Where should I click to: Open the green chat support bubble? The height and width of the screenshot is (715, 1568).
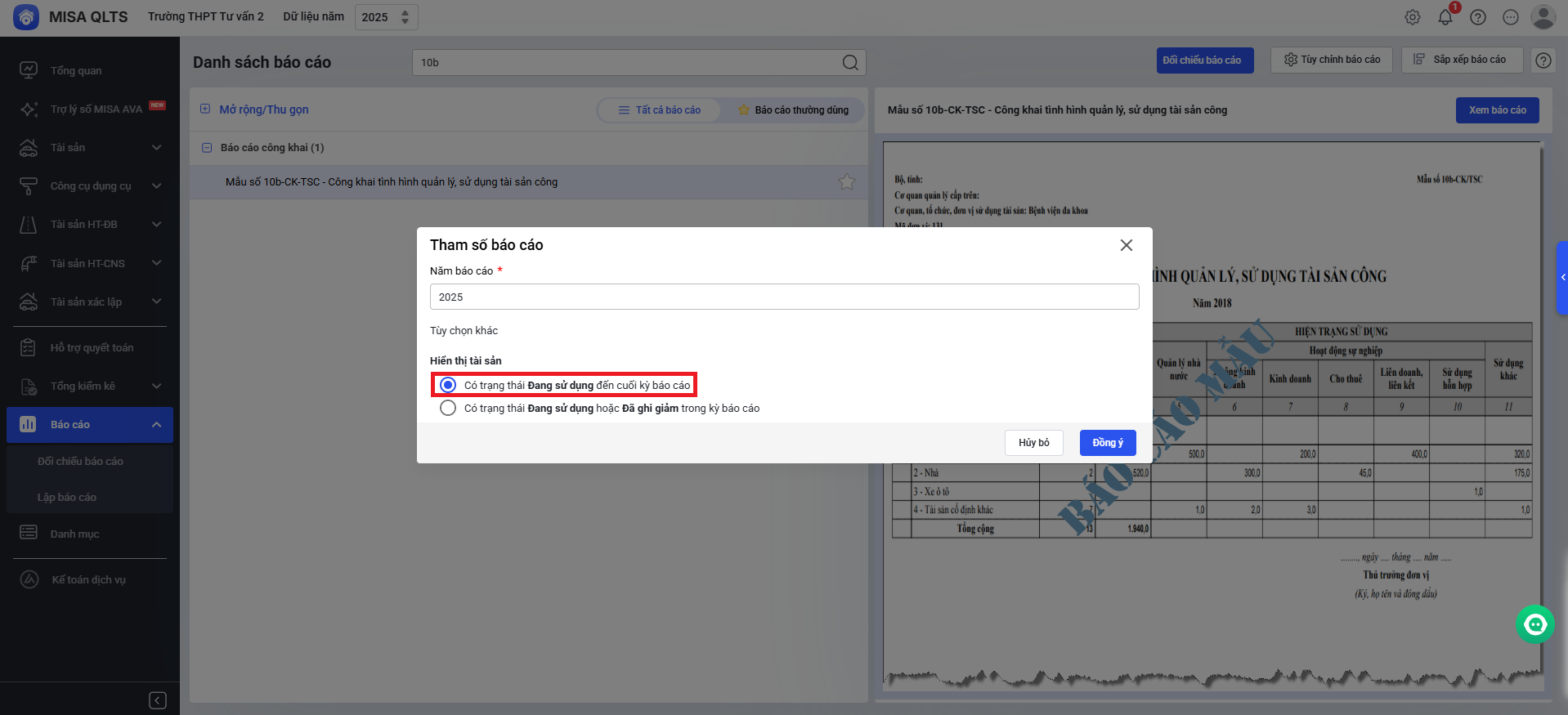(x=1534, y=624)
